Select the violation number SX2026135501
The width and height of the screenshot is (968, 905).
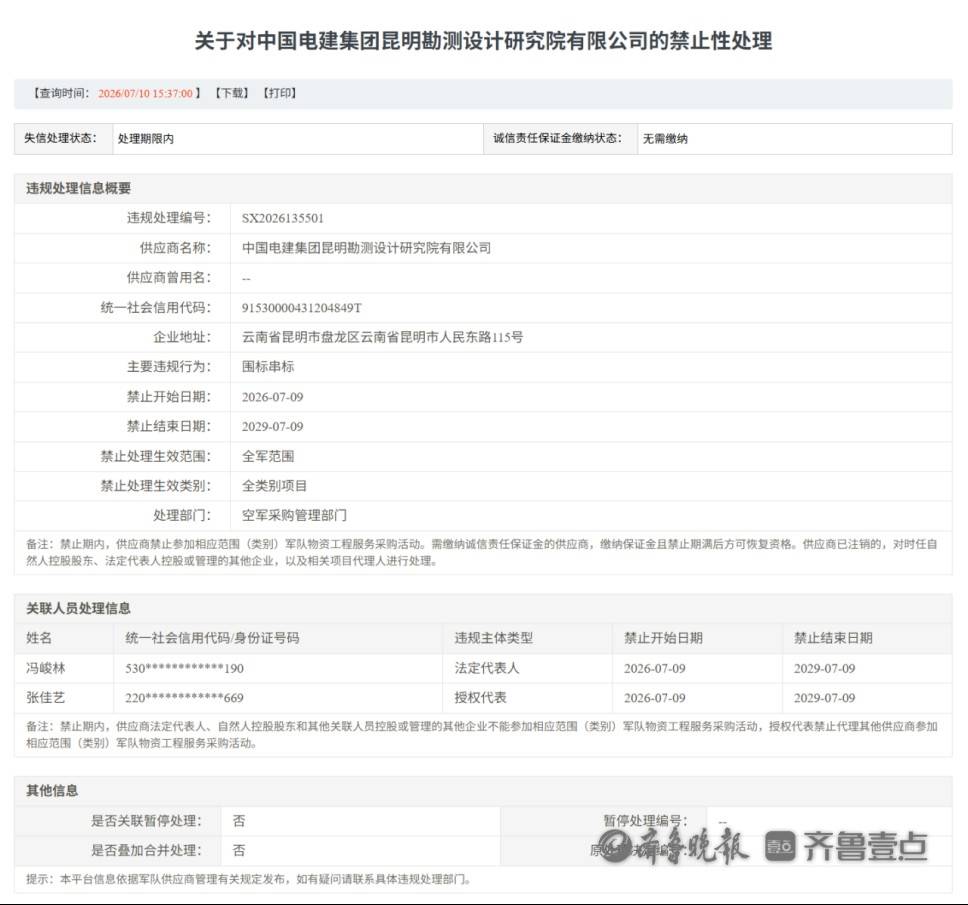[283, 218]
